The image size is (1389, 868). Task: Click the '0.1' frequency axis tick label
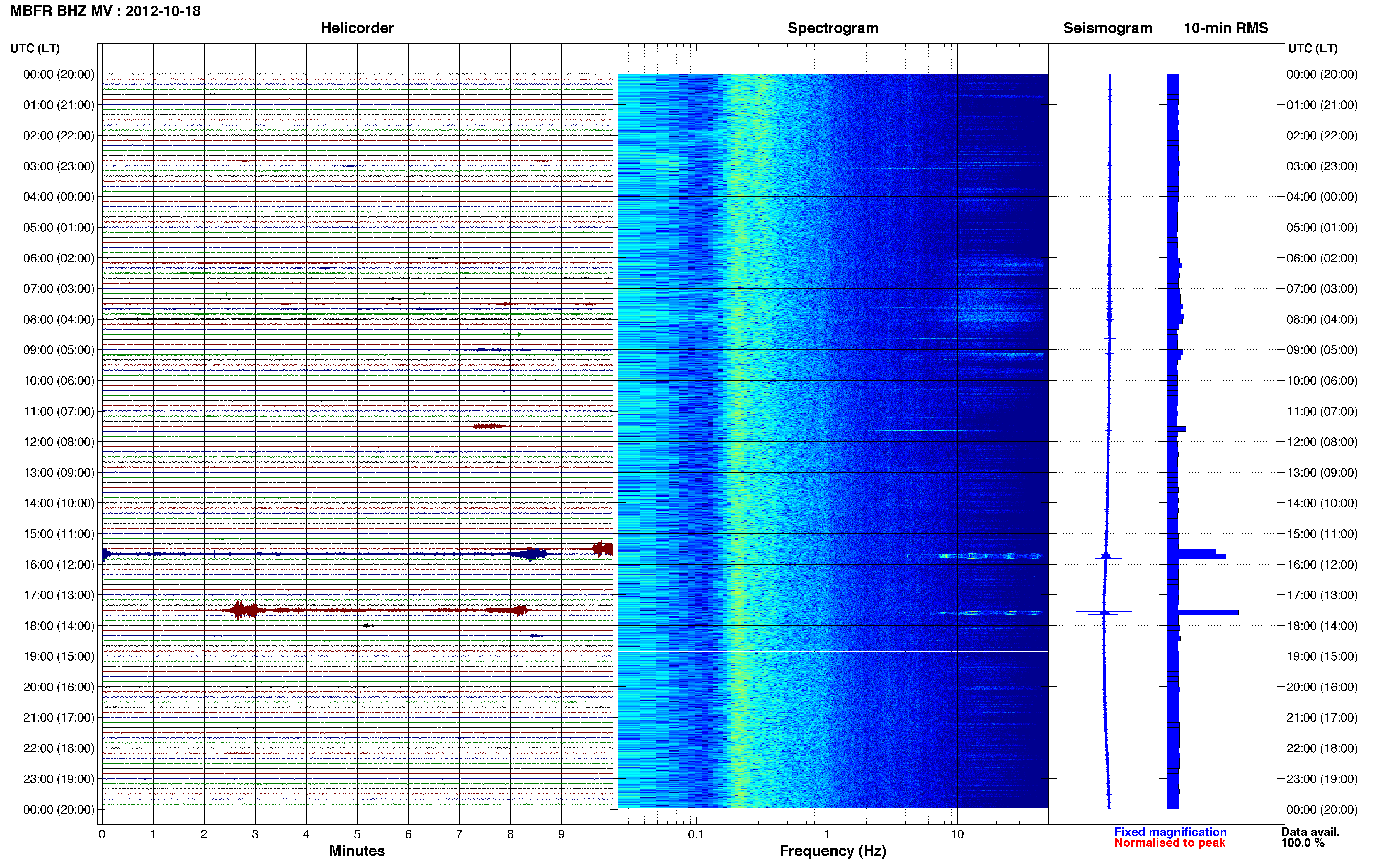pyautogui.click(x=696, y=834)
